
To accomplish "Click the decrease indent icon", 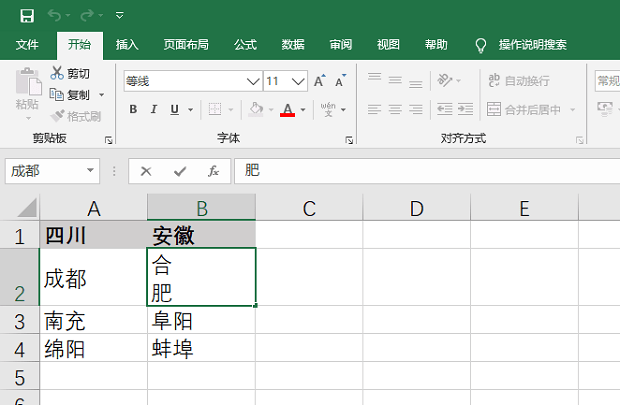I will click(445, 109).
